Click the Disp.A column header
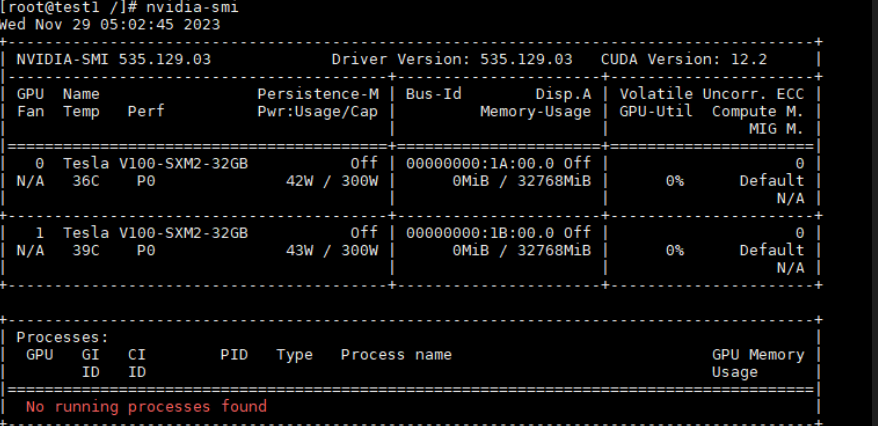The image size is (878, 426). pos(563,94)
